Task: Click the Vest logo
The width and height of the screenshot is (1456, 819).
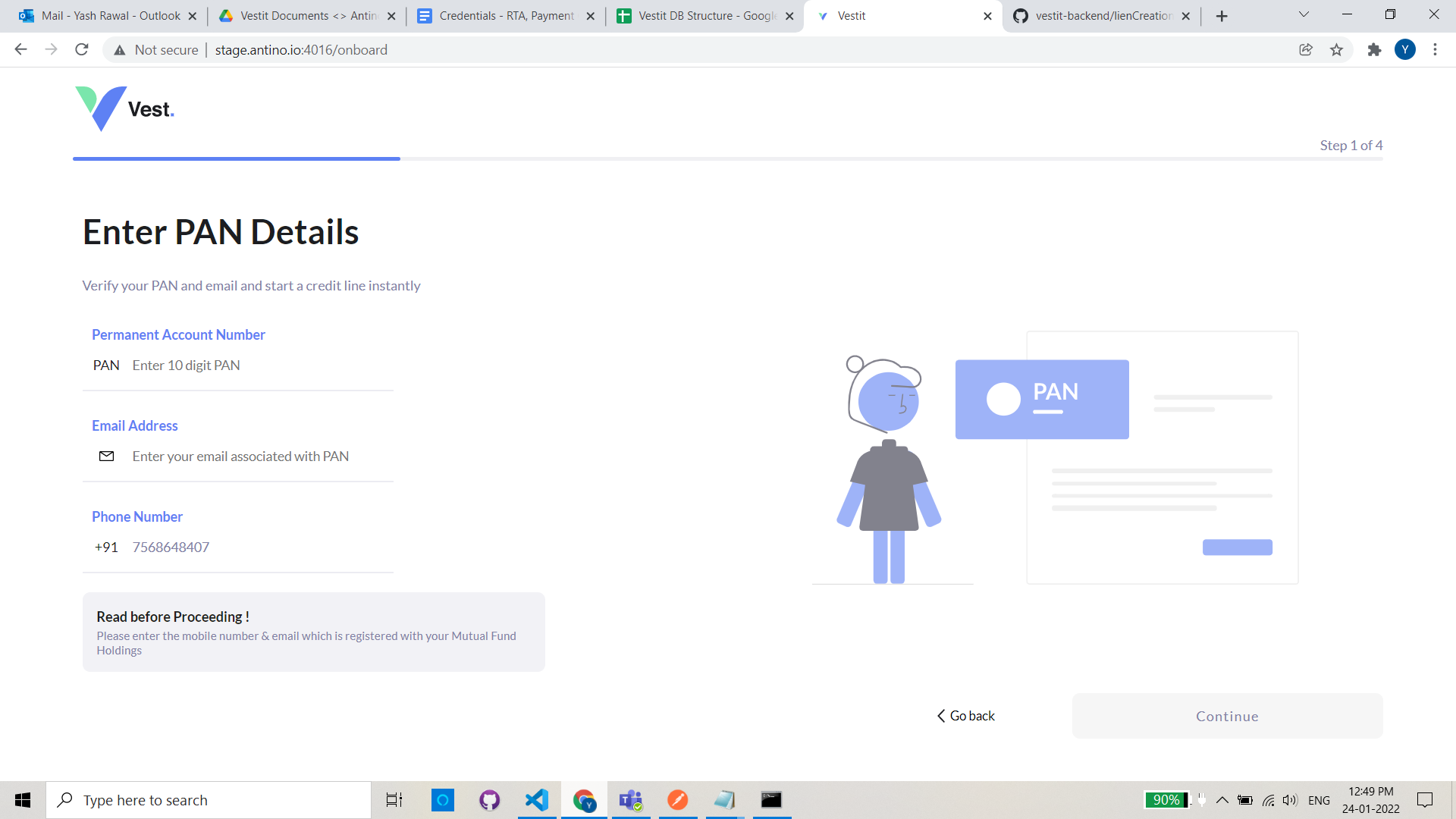Action: tap(125, 108)
